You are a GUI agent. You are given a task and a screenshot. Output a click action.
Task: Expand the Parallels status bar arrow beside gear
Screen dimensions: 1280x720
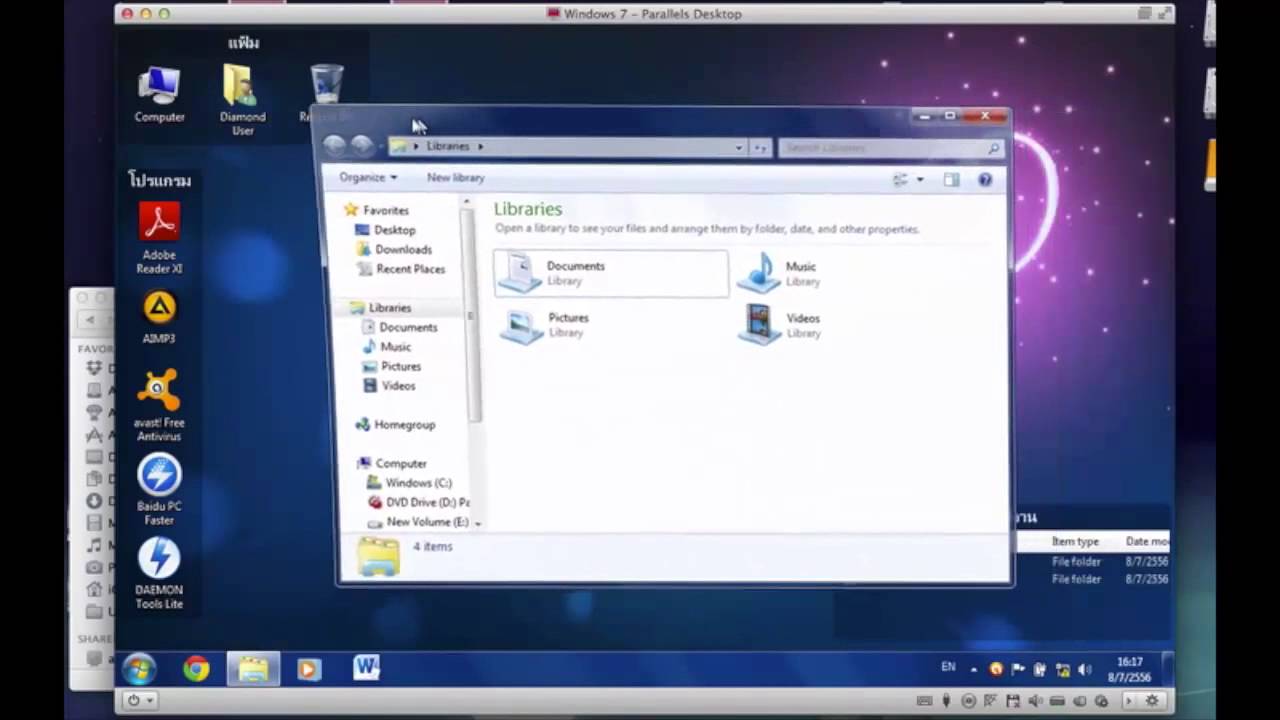tap(1129, 701)
